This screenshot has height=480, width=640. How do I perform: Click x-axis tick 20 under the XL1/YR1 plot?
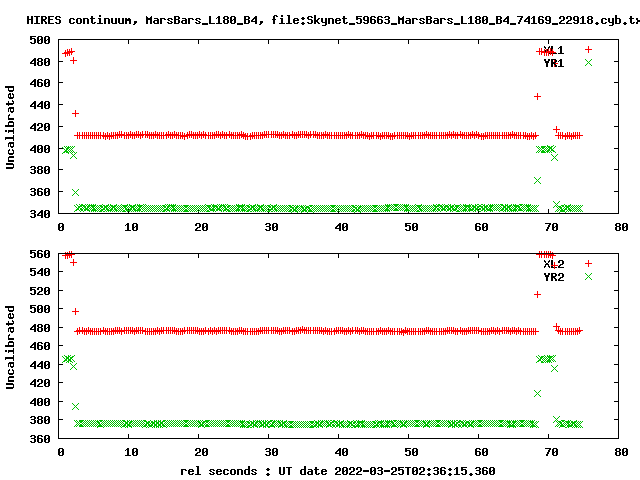(x=201, y=227)
